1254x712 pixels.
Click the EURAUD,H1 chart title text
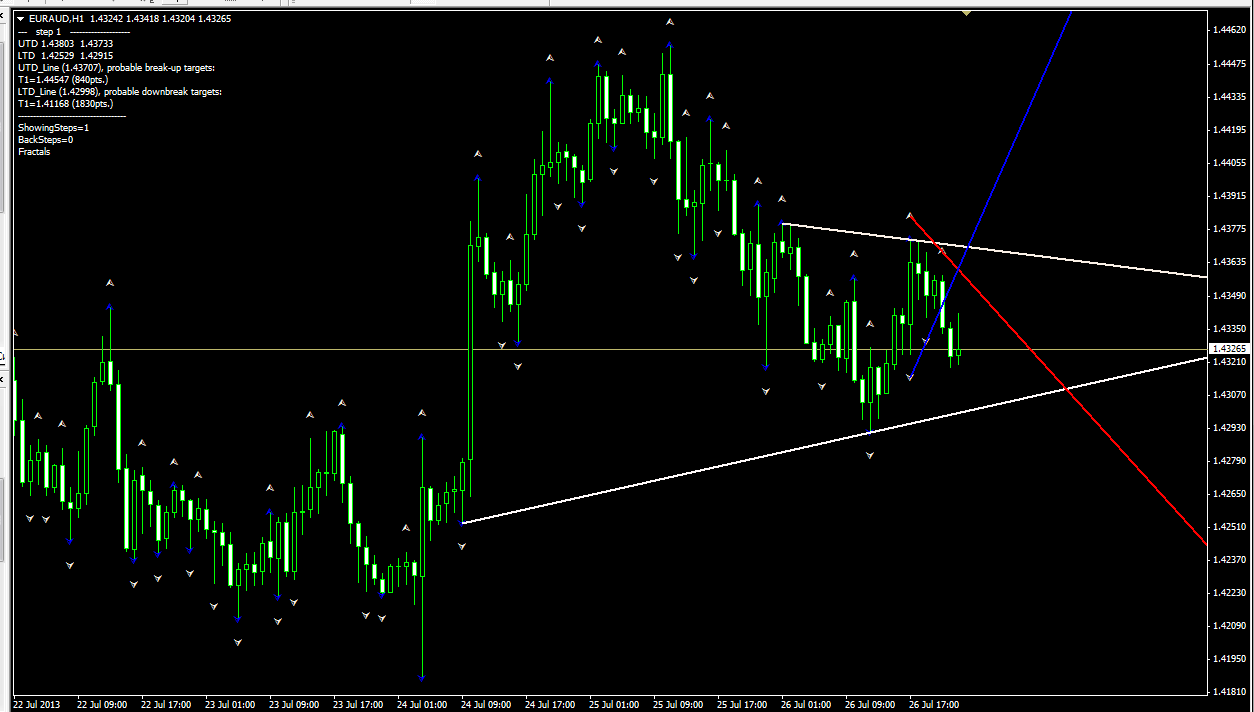coord(57,19)
